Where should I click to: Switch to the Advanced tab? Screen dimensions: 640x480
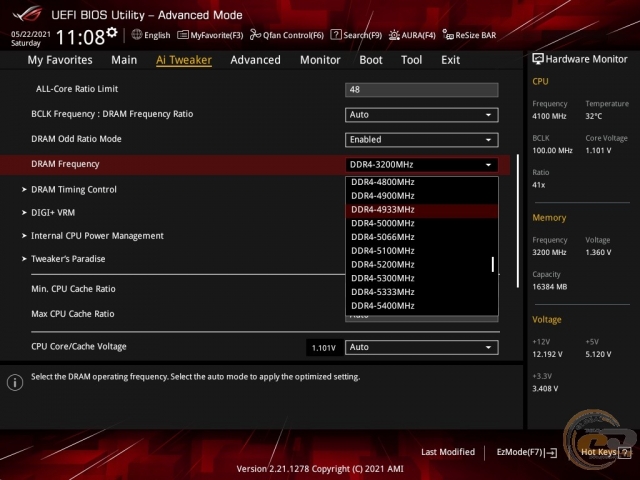pyautogui.click(x=256, y=60)
